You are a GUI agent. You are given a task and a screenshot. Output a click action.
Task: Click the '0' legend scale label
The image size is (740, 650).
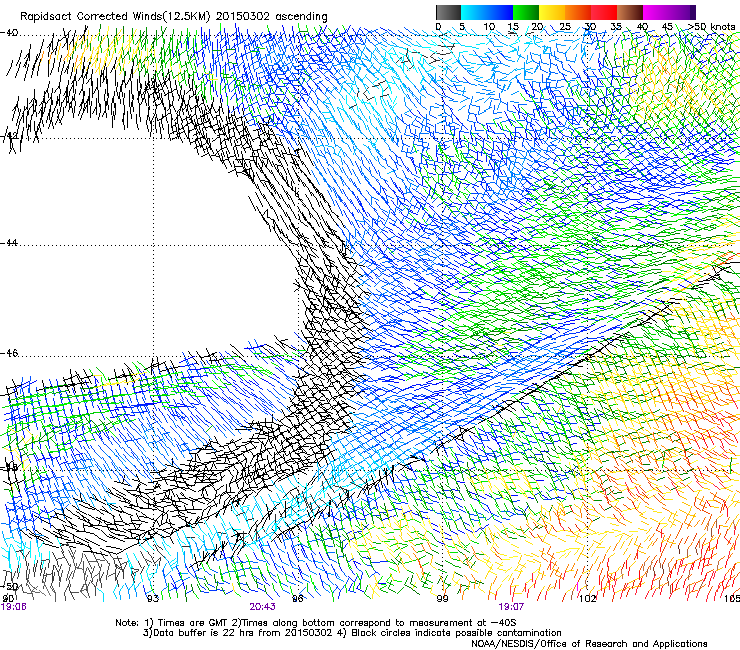(438, 27)
